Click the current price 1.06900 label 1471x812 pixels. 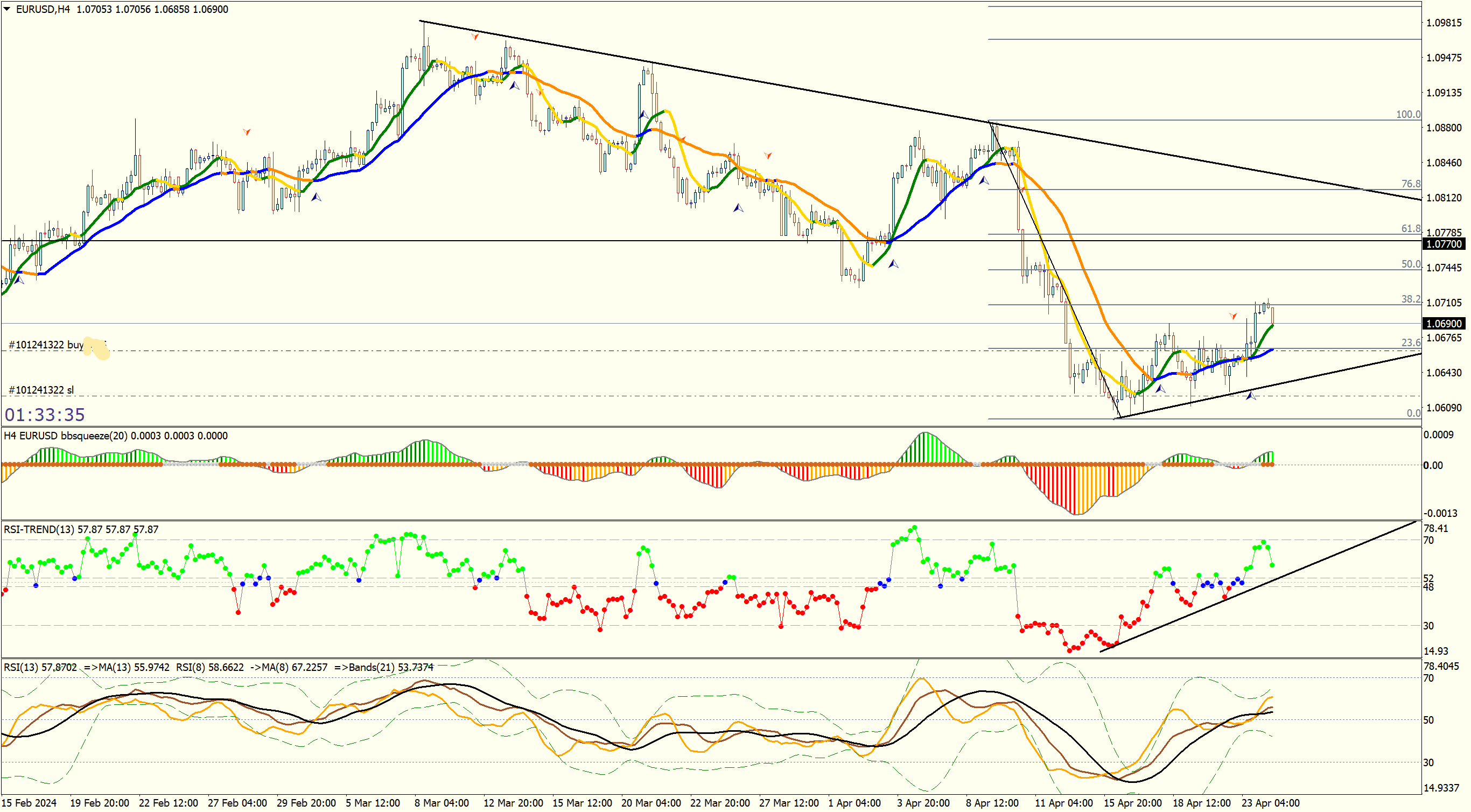click(1444, 324)
